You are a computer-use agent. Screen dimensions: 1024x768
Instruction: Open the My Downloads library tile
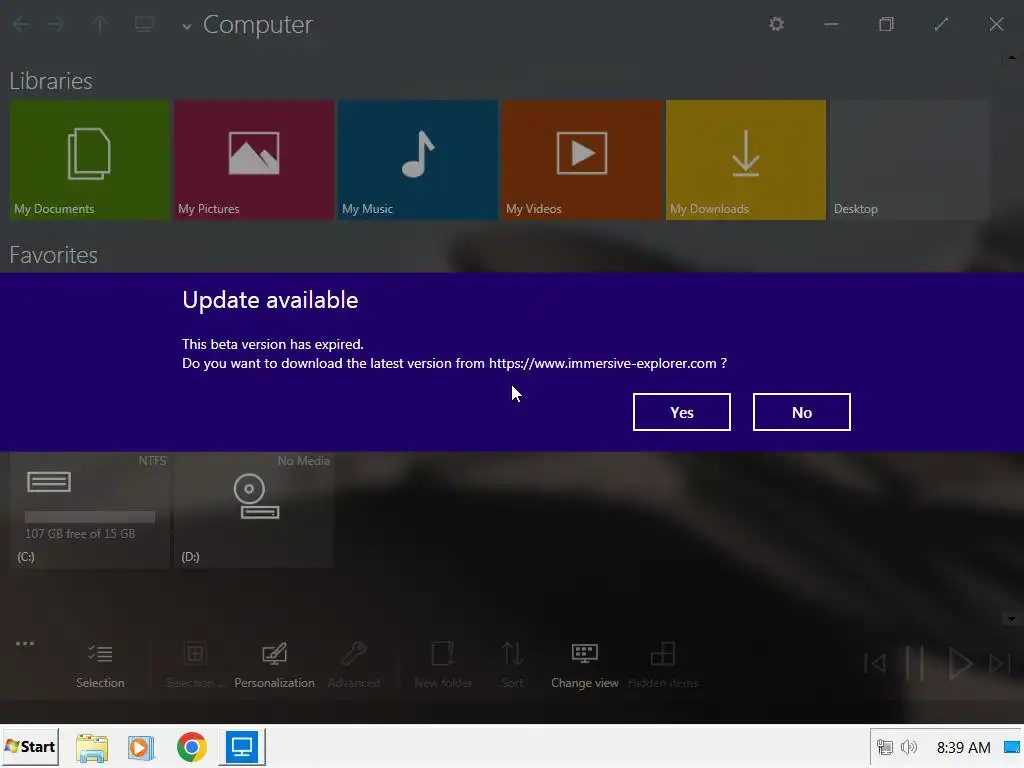click(746, 160)
